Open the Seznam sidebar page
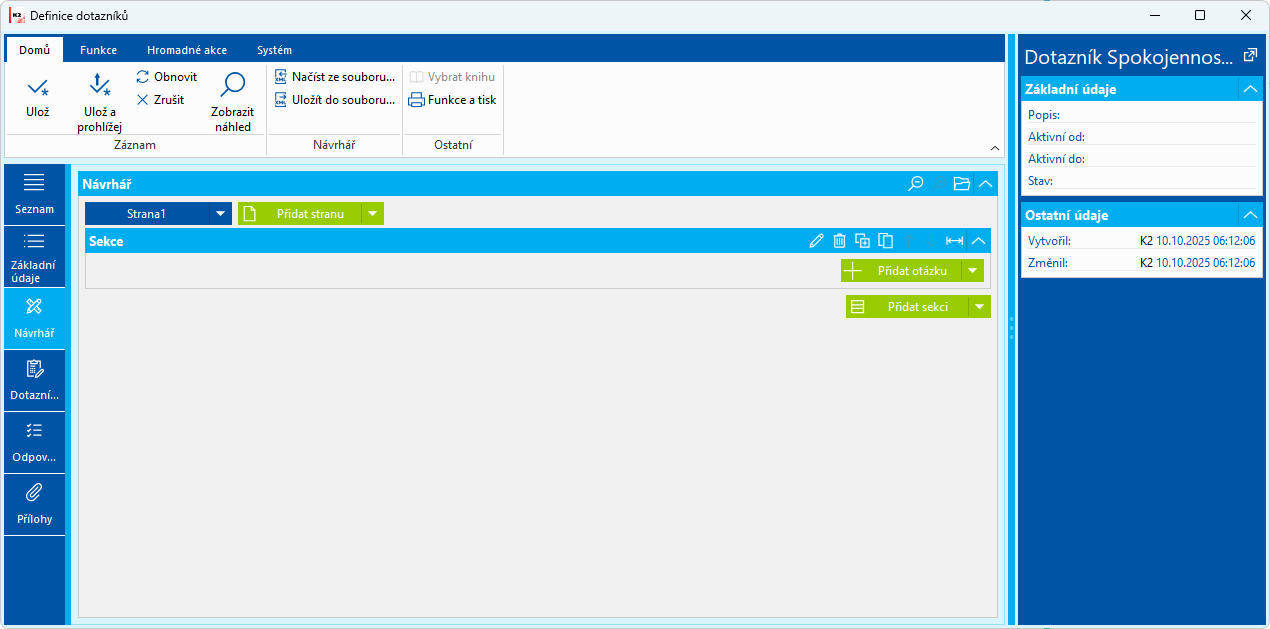The image size is (1270, 629). click(x=35, y=195)
